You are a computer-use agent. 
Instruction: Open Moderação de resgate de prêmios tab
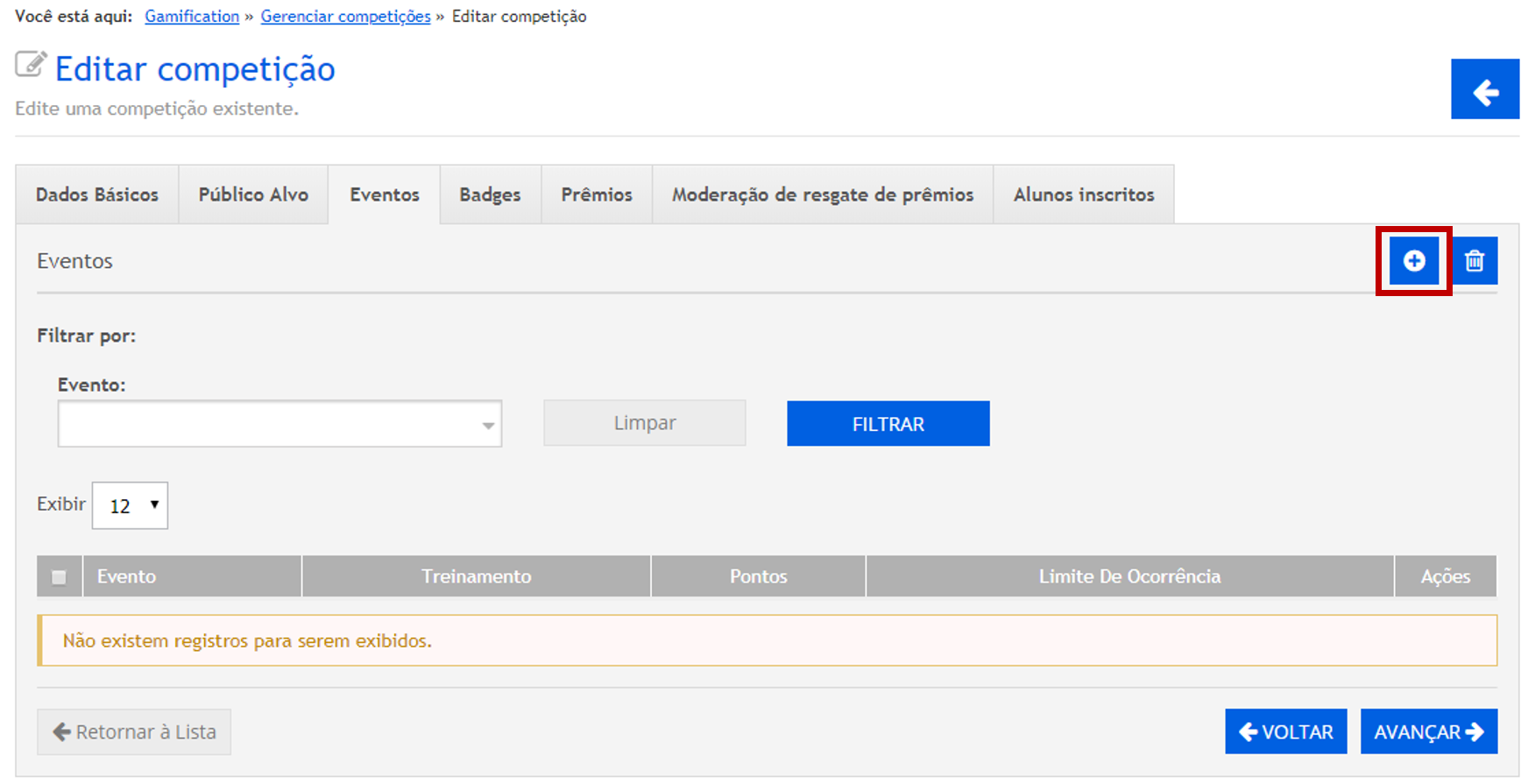[822, 194]
